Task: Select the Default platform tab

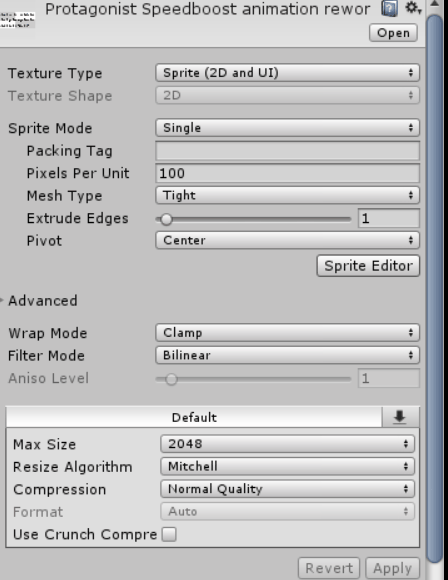Action: [x=194, y=417]
